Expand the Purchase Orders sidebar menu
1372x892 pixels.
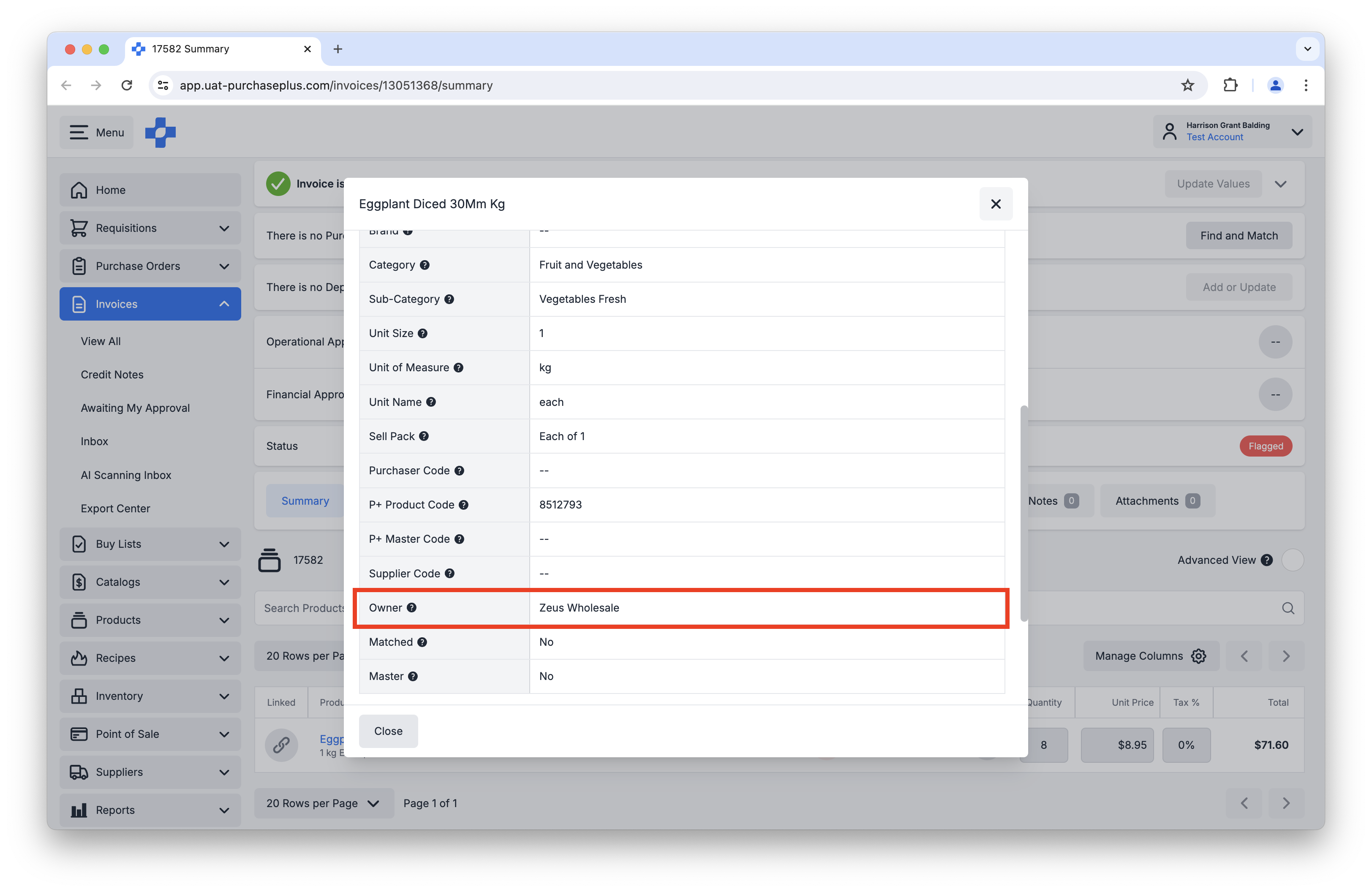click(x=150, y=266)
